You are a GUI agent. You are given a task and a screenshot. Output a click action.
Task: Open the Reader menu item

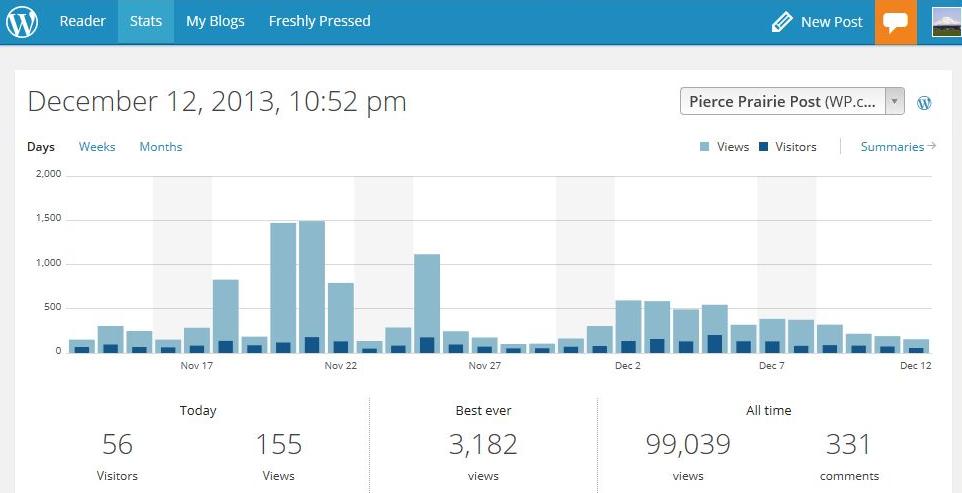[82, 21]
